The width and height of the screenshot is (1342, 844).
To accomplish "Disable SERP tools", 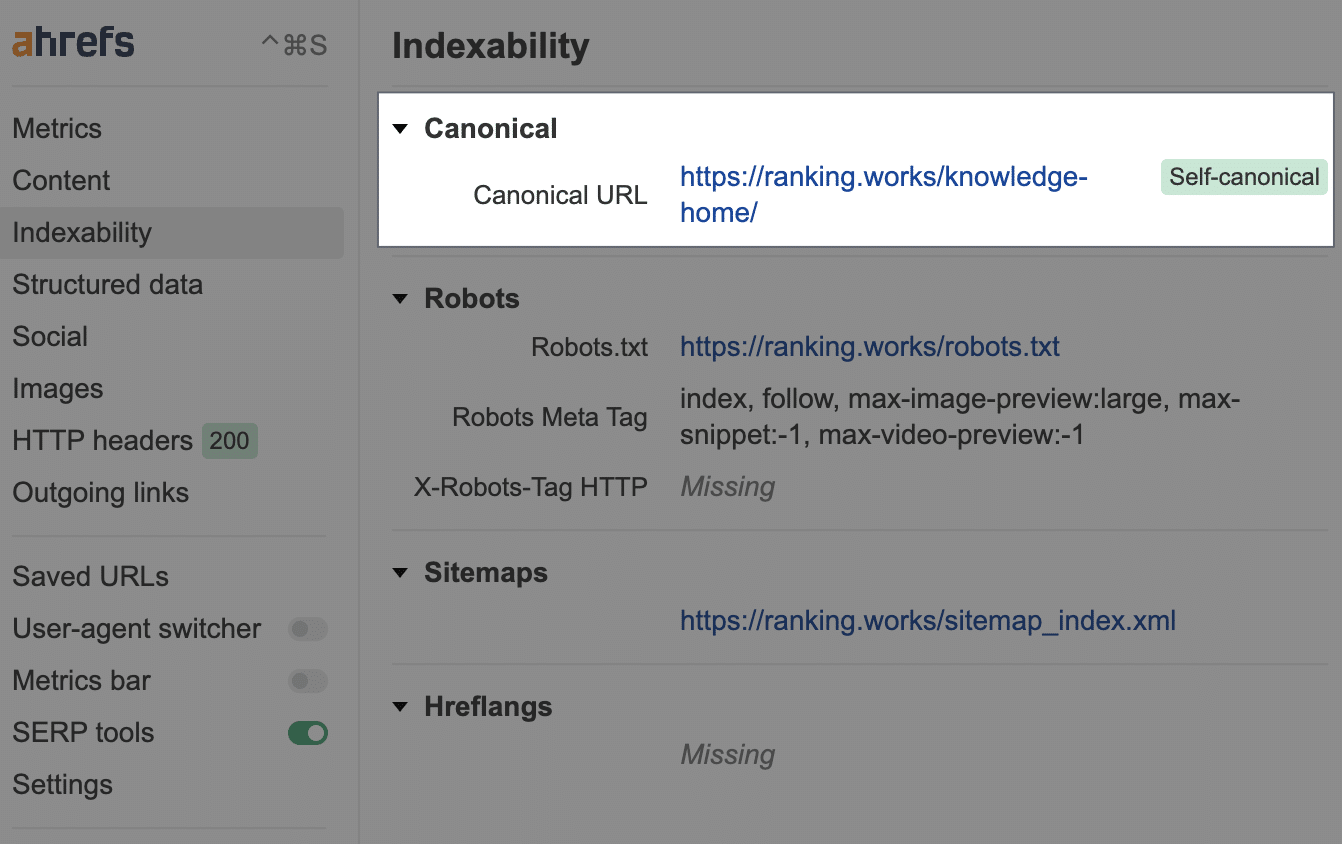I will pos(307,732).
